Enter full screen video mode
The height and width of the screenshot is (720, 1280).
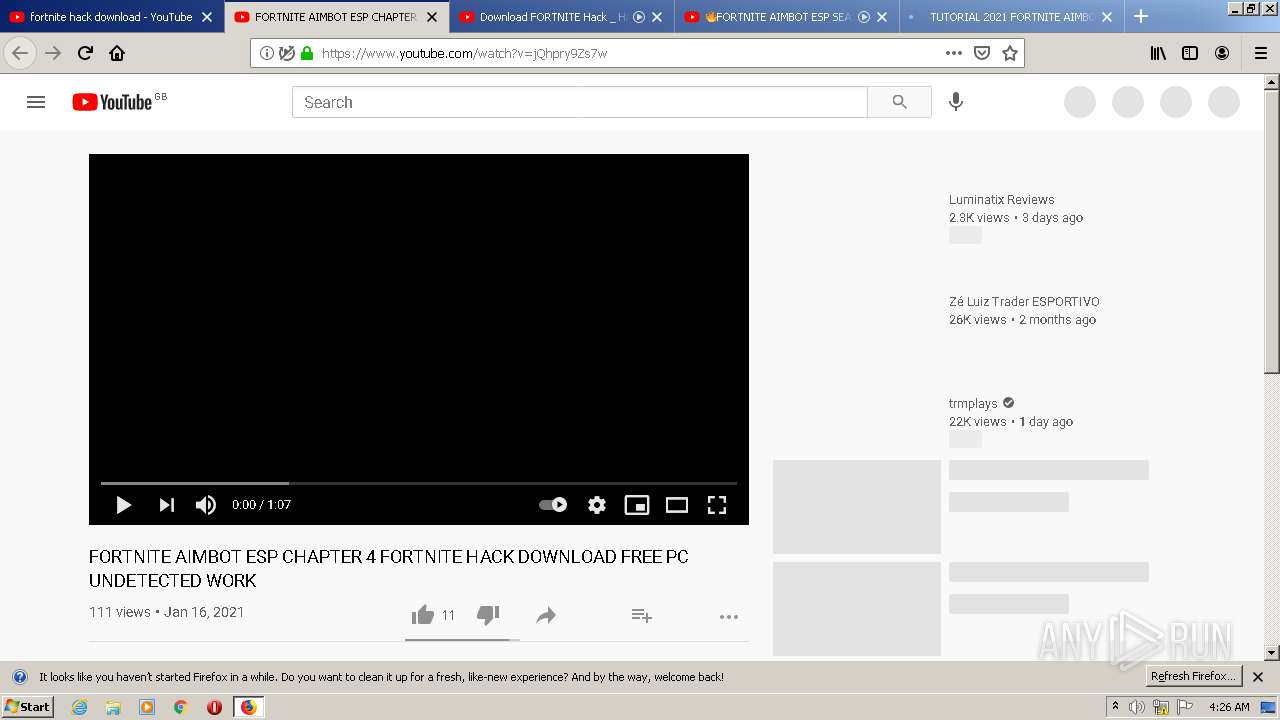click(x=717, y=505)
